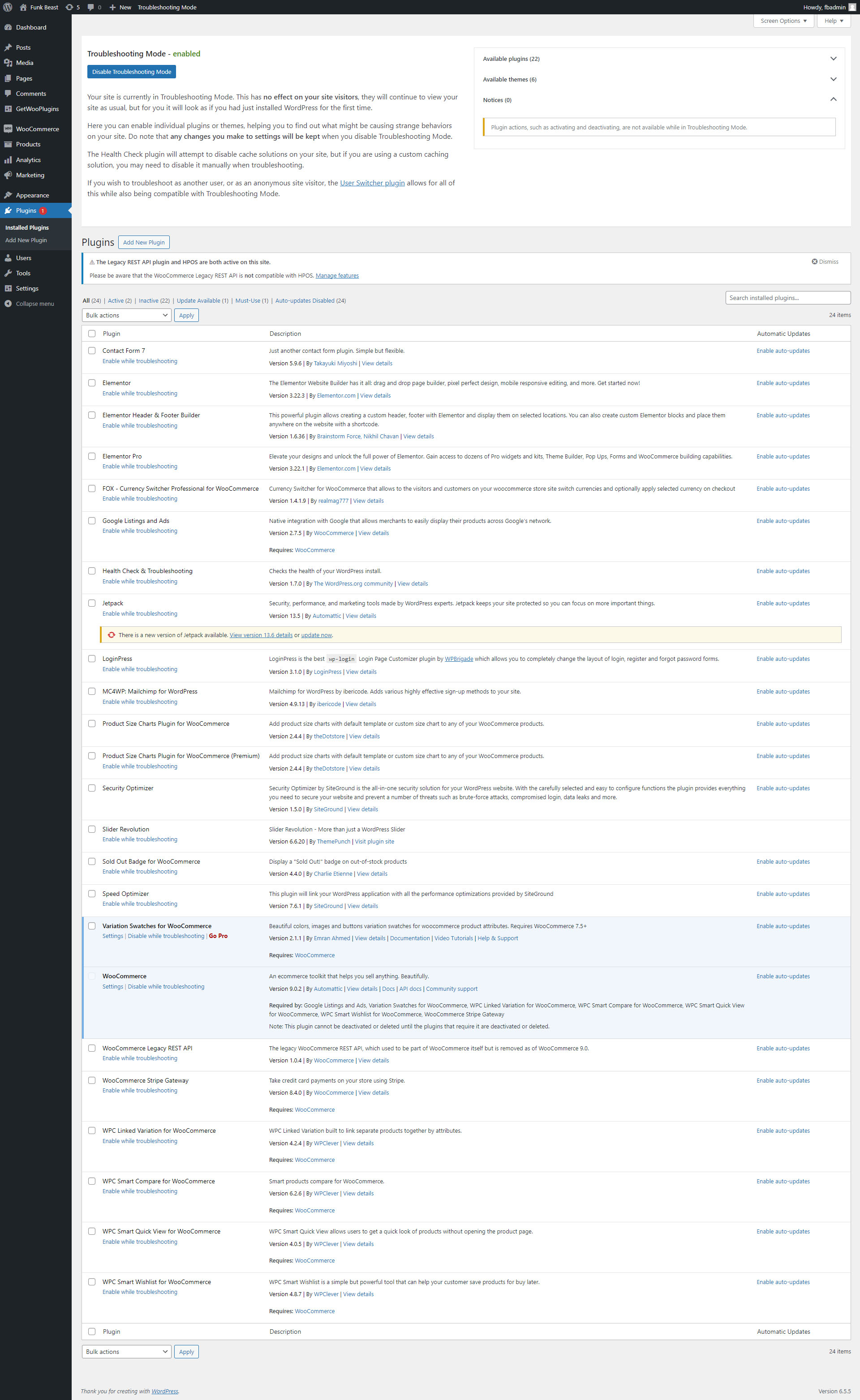Select all plugins with header checkbox
Viewport: 860px width, 1400px height.
pyautogui.click(x=91, y=334)
